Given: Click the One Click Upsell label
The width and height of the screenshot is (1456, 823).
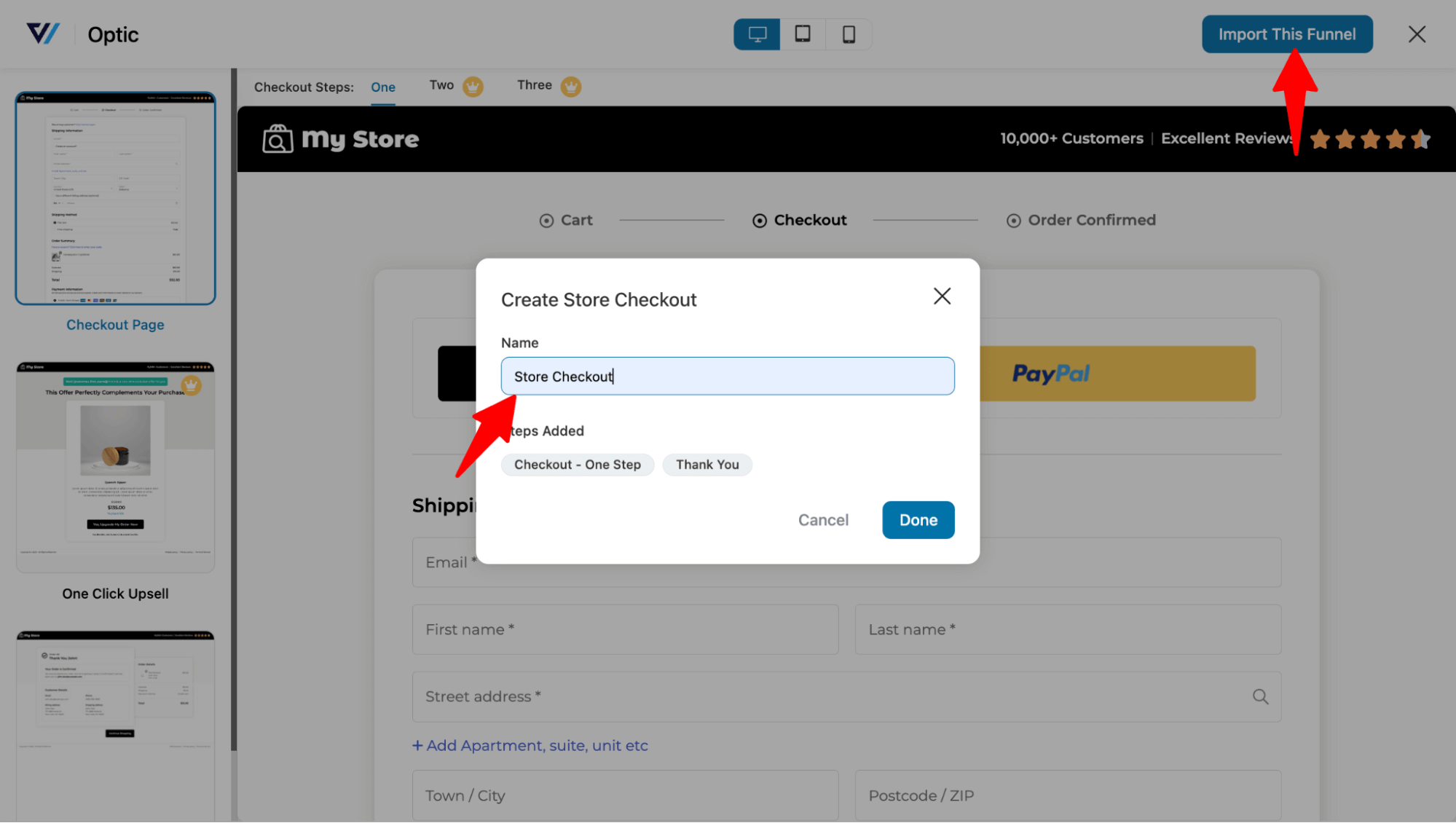Looking at the screenshot, I should pos(115,594).
